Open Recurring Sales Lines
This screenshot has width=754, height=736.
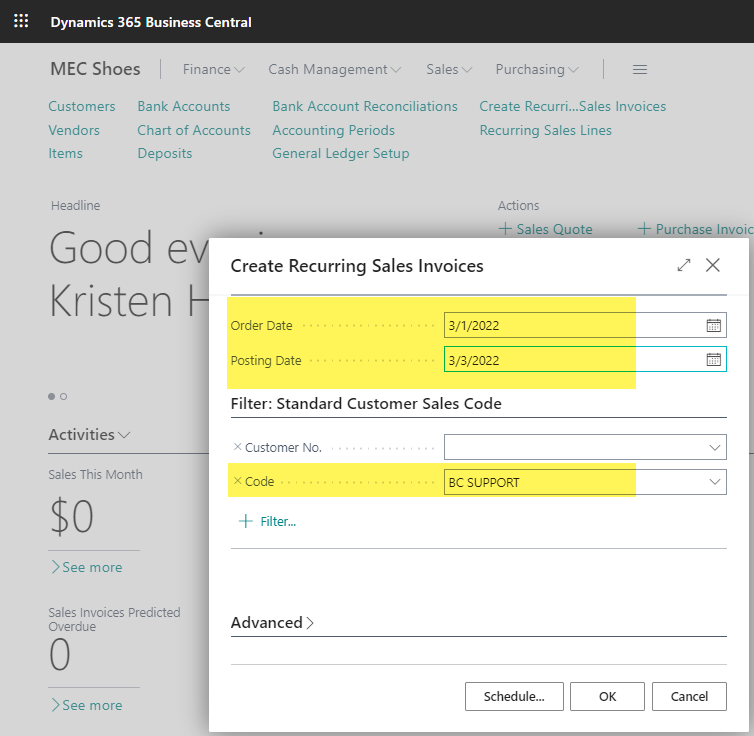click(x=546, y=130)
